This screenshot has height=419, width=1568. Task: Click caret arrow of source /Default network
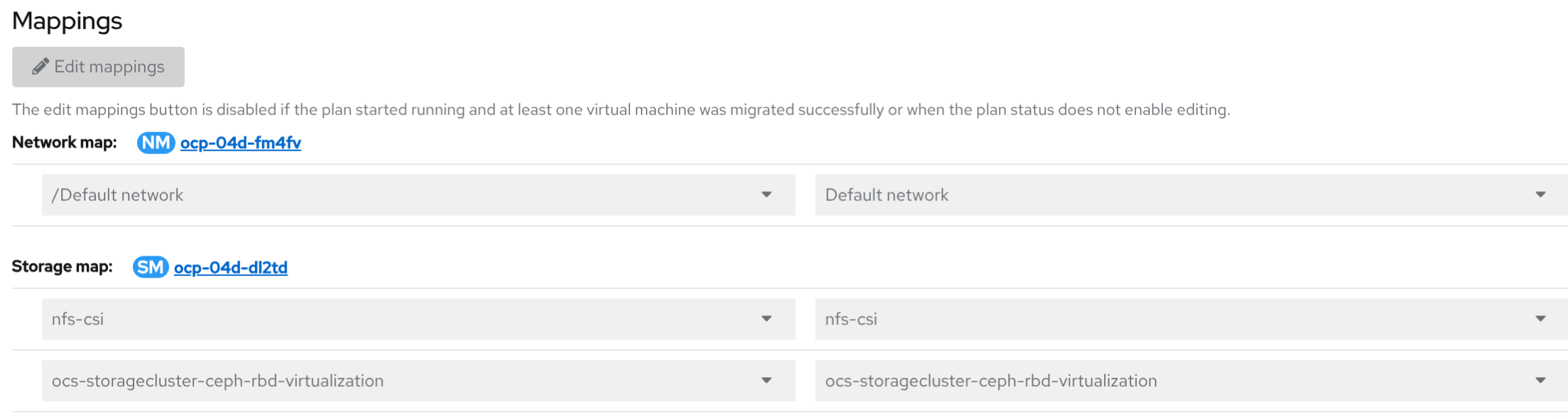click(767, 195)
